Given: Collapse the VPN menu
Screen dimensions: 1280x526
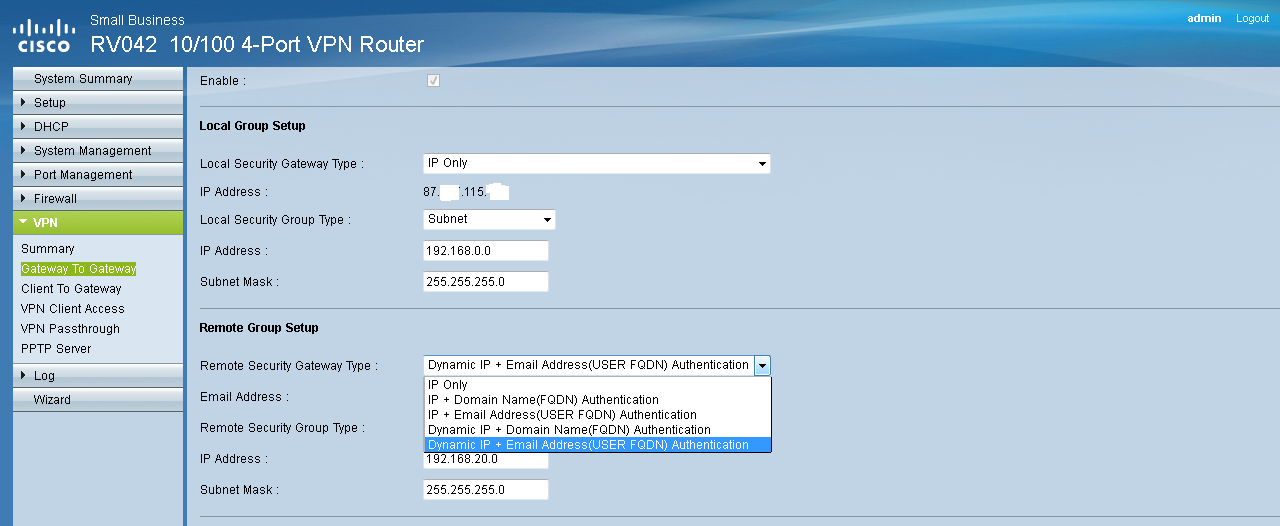Looking at the screenshot, I should click(98, 223).
